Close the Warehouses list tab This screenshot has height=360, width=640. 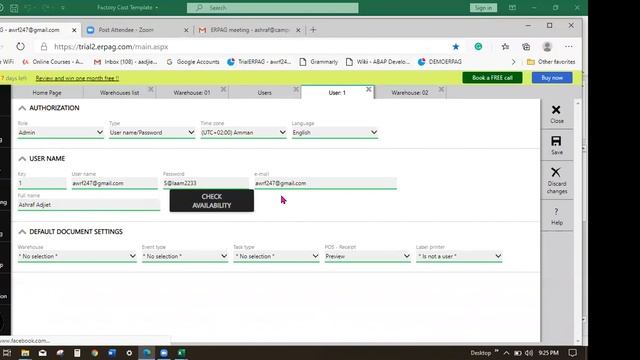click(x=151, y=89)
